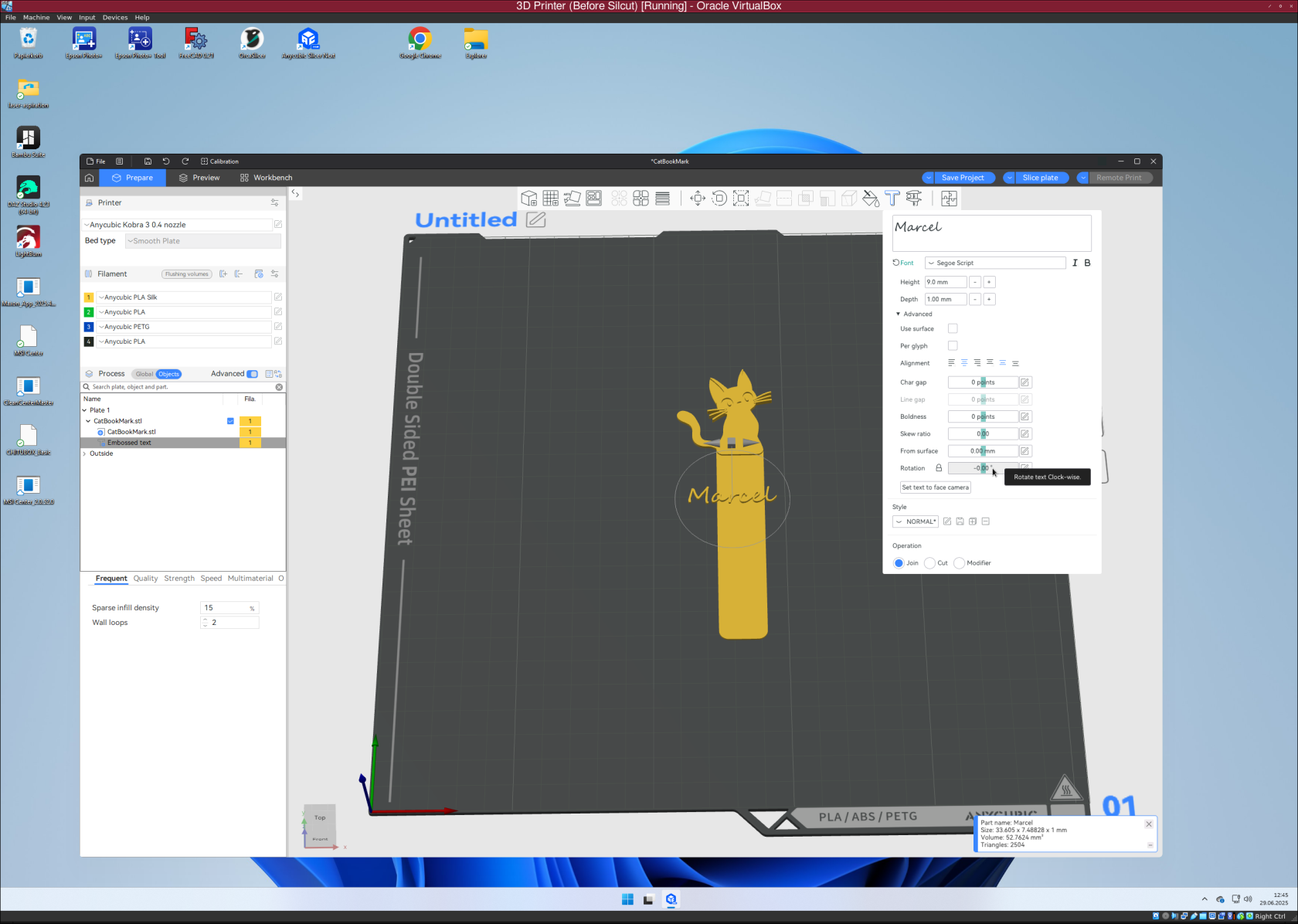
Task: Open the NORMAL* style dropdown
Action: pos(915,521)
